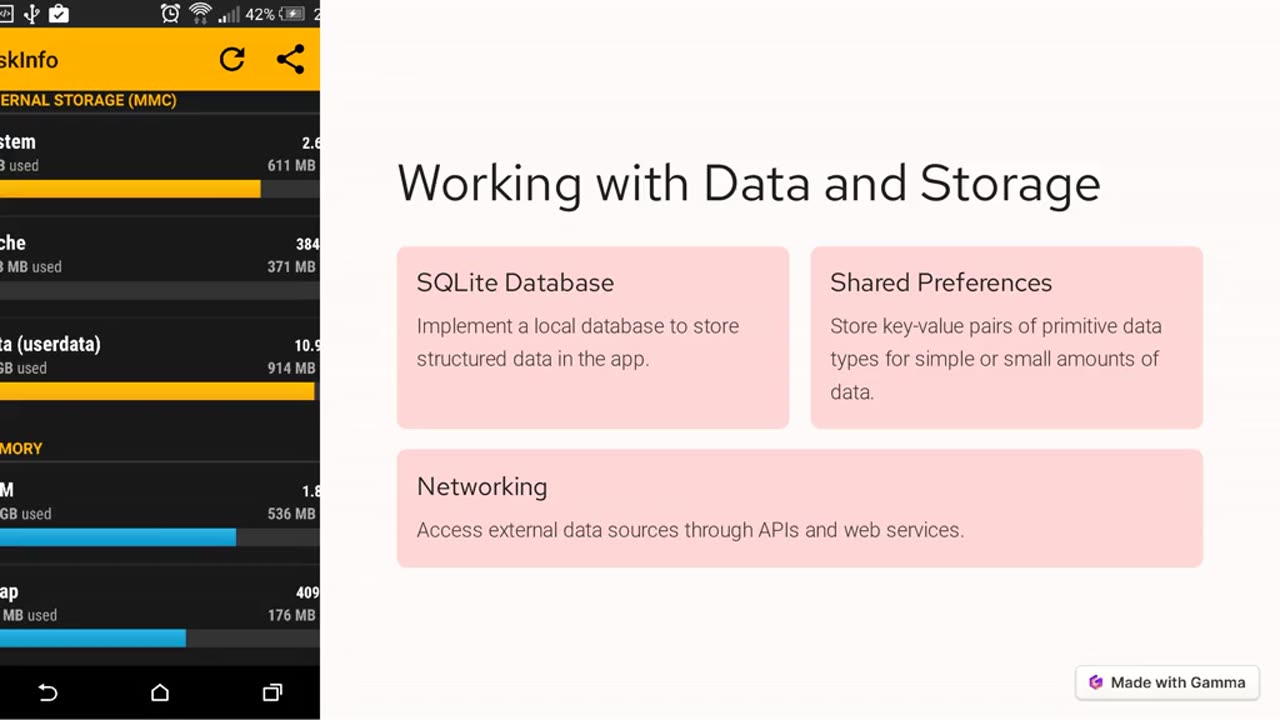The height and width of the screenshot is (720, 1280).
Task: Open the Made with Gamma badge
Action: 1167,682
